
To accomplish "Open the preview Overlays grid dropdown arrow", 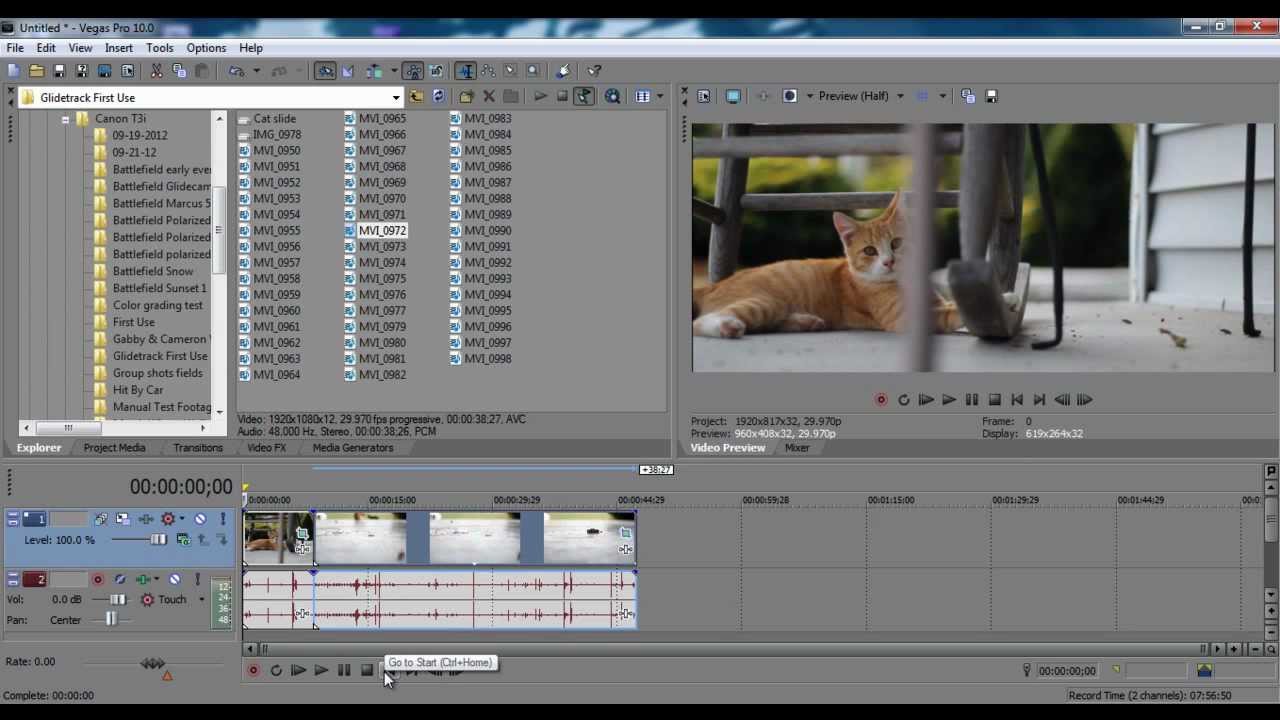I will (x=942, y=96).
